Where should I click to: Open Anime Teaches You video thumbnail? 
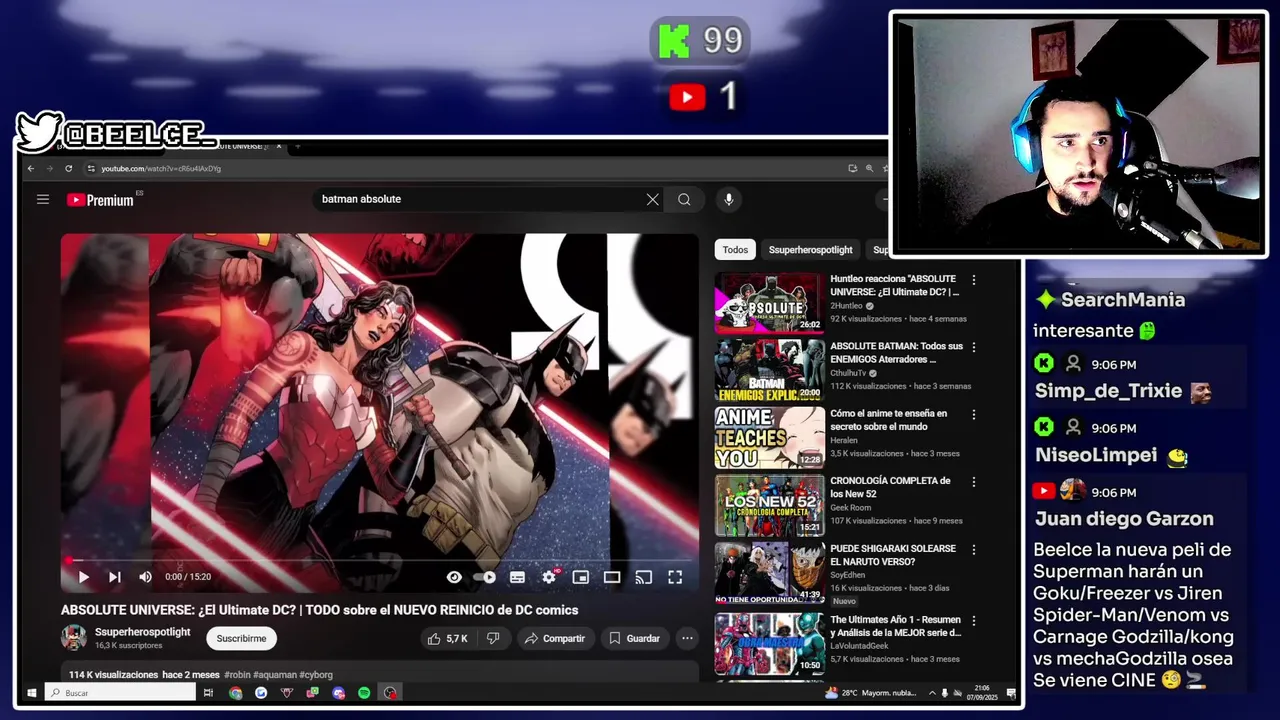[769, 437]
